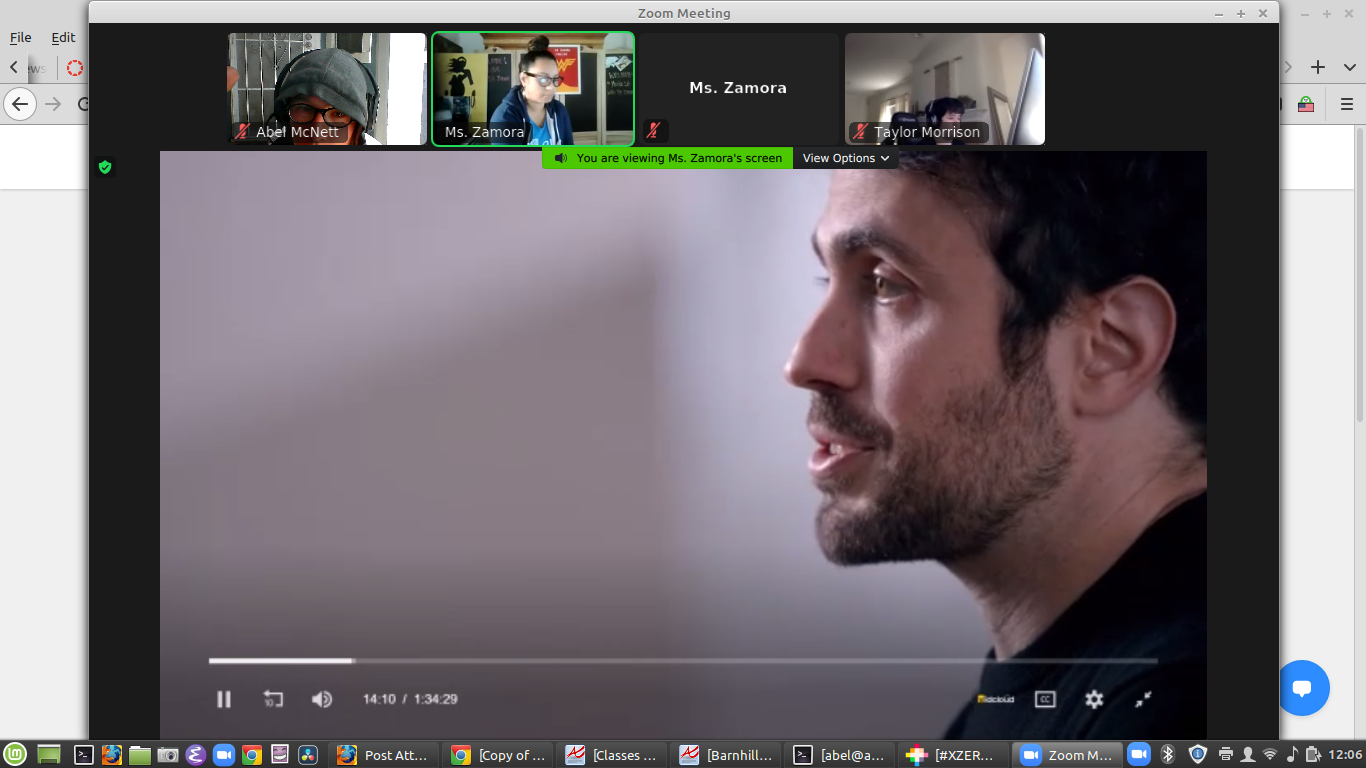The image size is (1366, 768).
Task: Launch Terminal from the panel launcher
Action: (x=85, y=755)
